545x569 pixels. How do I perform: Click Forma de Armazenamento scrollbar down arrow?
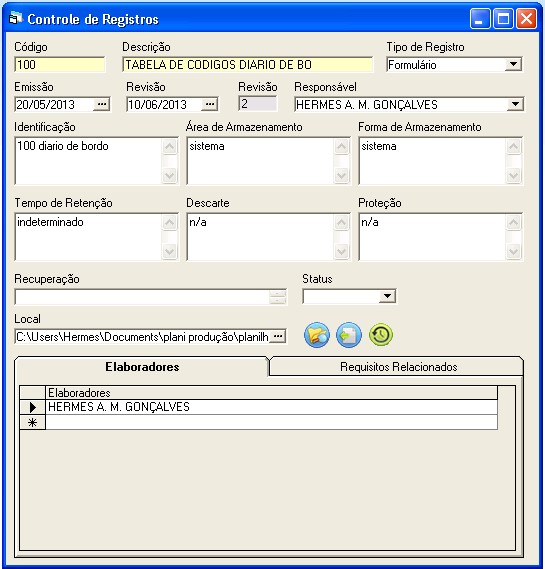tap(513, 176)
